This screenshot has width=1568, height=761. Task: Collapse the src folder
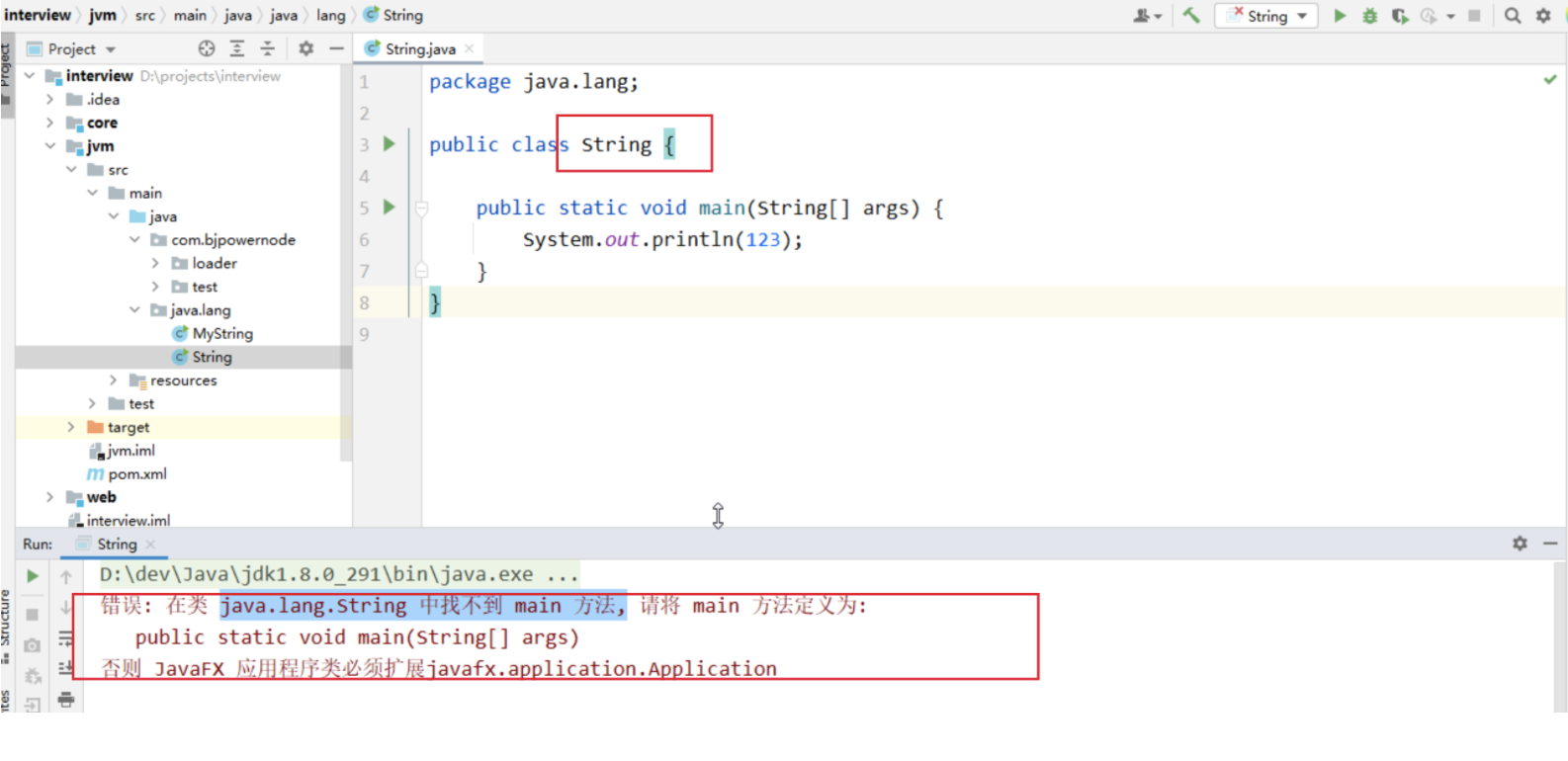71,170
